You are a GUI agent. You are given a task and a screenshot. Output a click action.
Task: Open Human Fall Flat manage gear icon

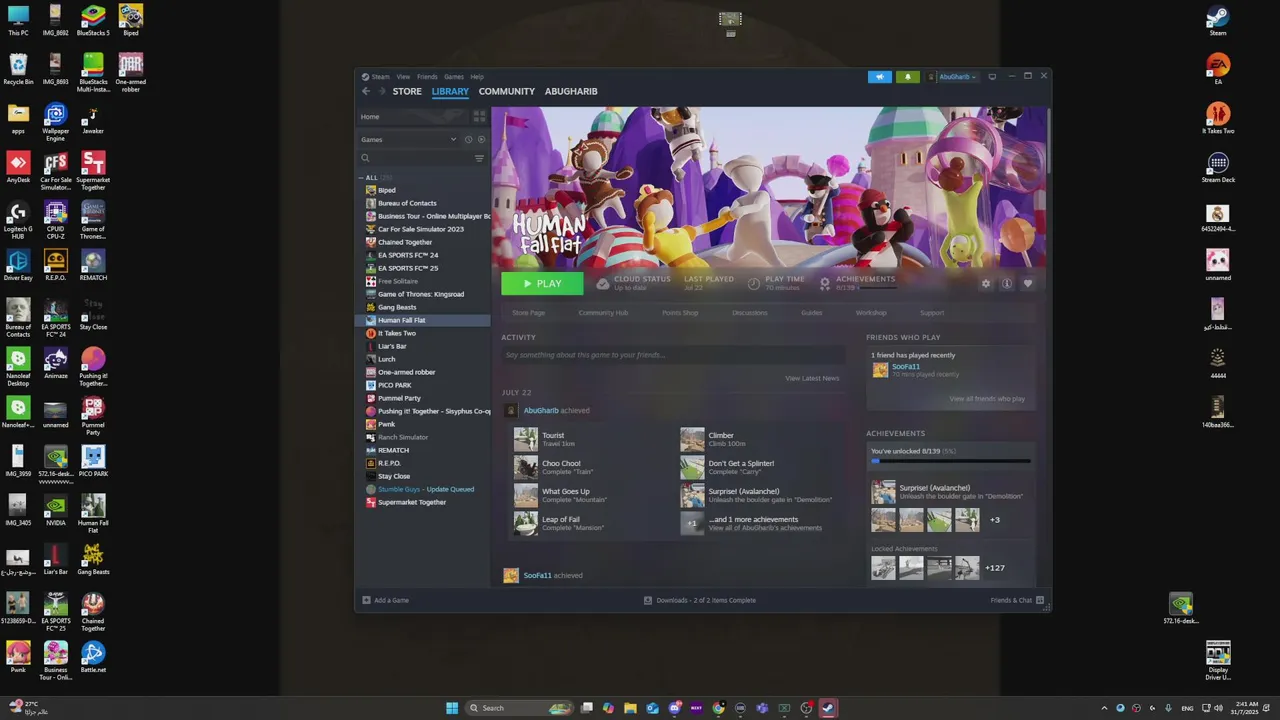point(986,284)
